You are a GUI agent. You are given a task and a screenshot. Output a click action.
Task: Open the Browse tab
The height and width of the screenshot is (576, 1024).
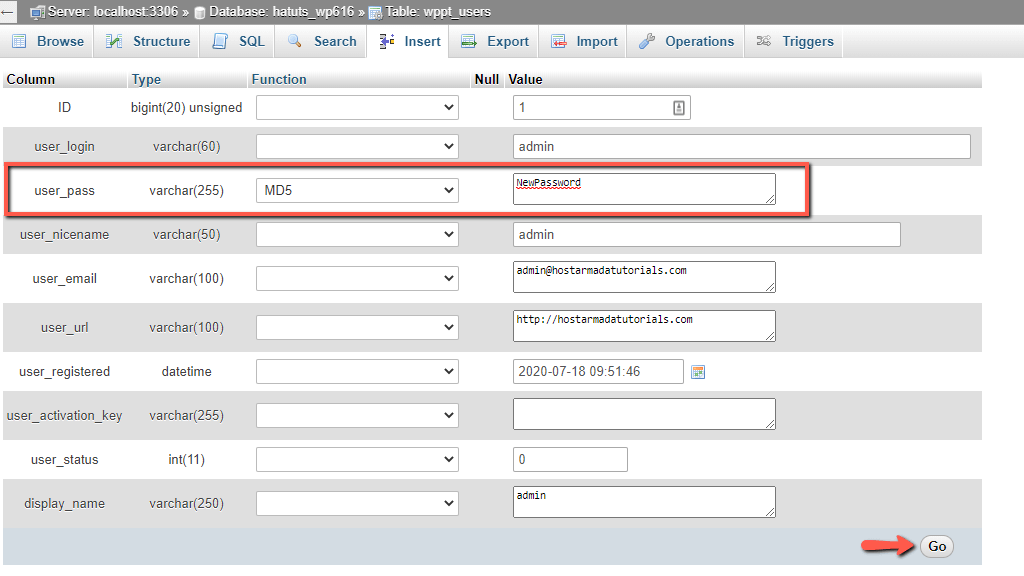48,41
